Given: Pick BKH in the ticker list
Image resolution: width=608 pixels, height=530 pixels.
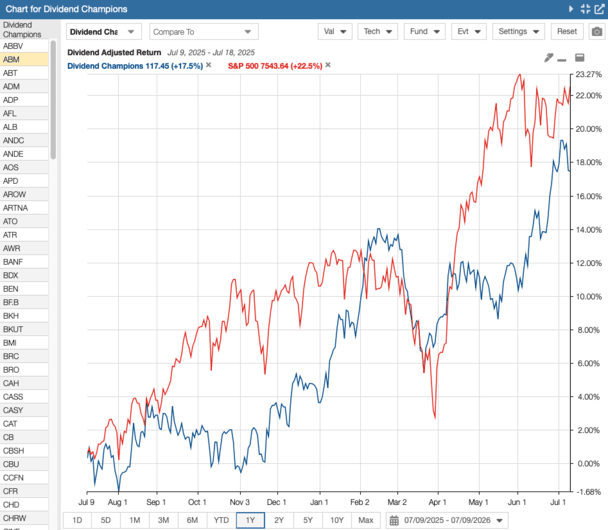Looking at the screenshot, I should 24,316.
